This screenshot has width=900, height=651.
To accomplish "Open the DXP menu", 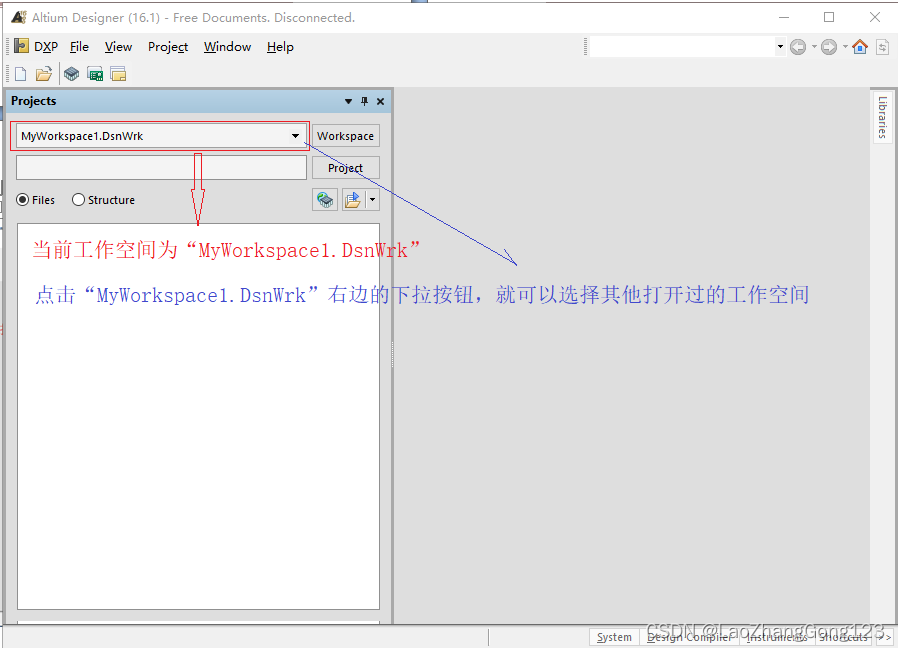I will point(46,47).
